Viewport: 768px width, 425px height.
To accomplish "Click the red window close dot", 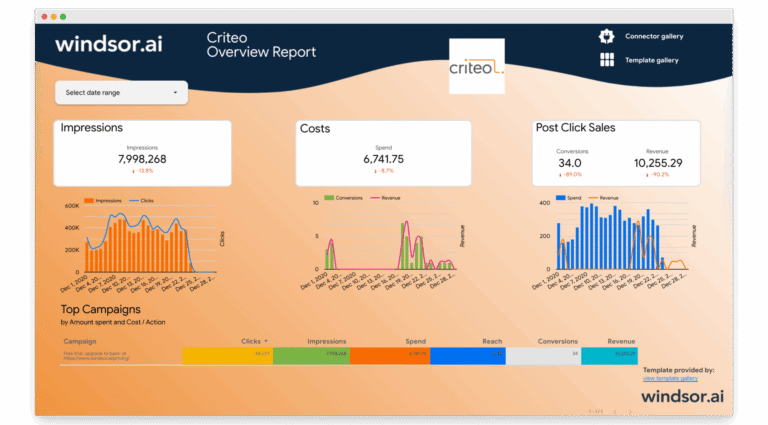I will 45,17.
